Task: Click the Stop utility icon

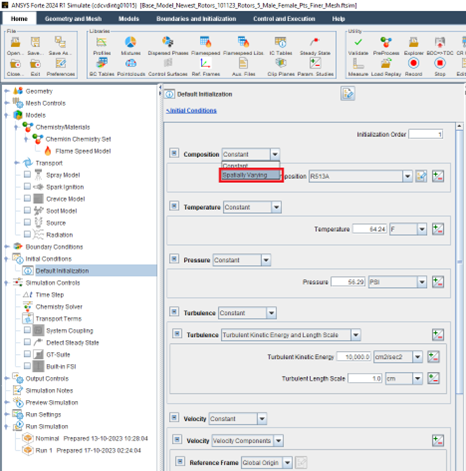Action: [x=440, y=63]
